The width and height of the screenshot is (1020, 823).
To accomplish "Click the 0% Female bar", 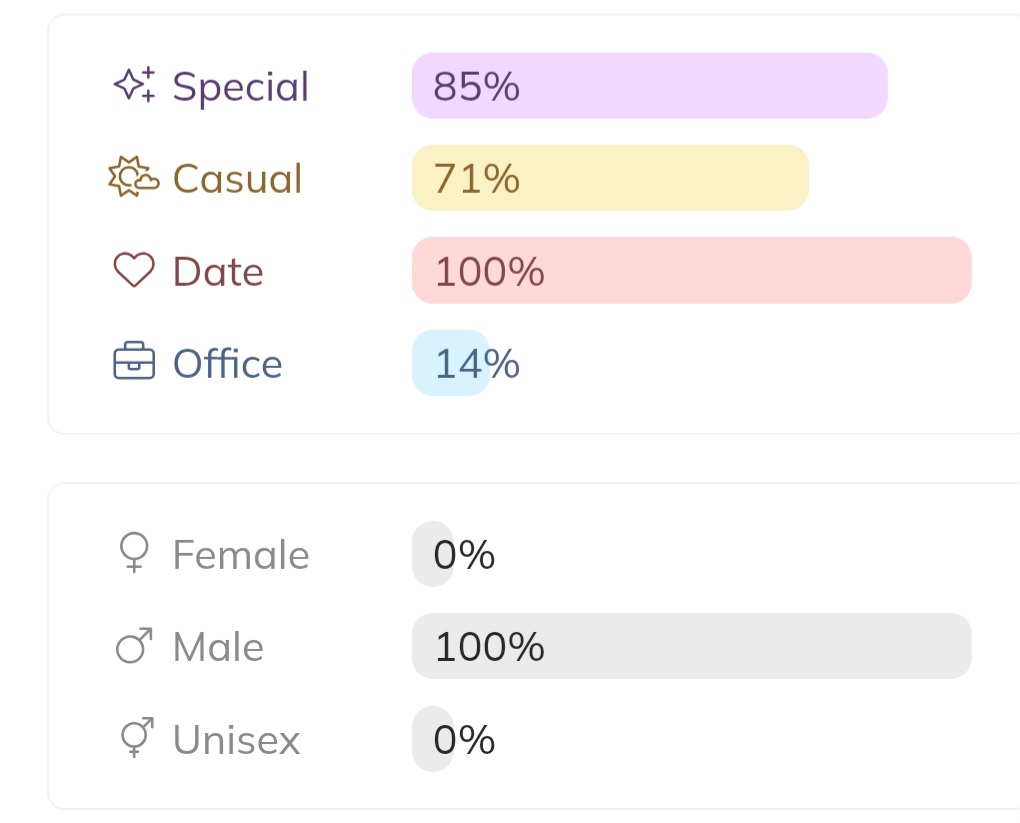I will (433, 554).
